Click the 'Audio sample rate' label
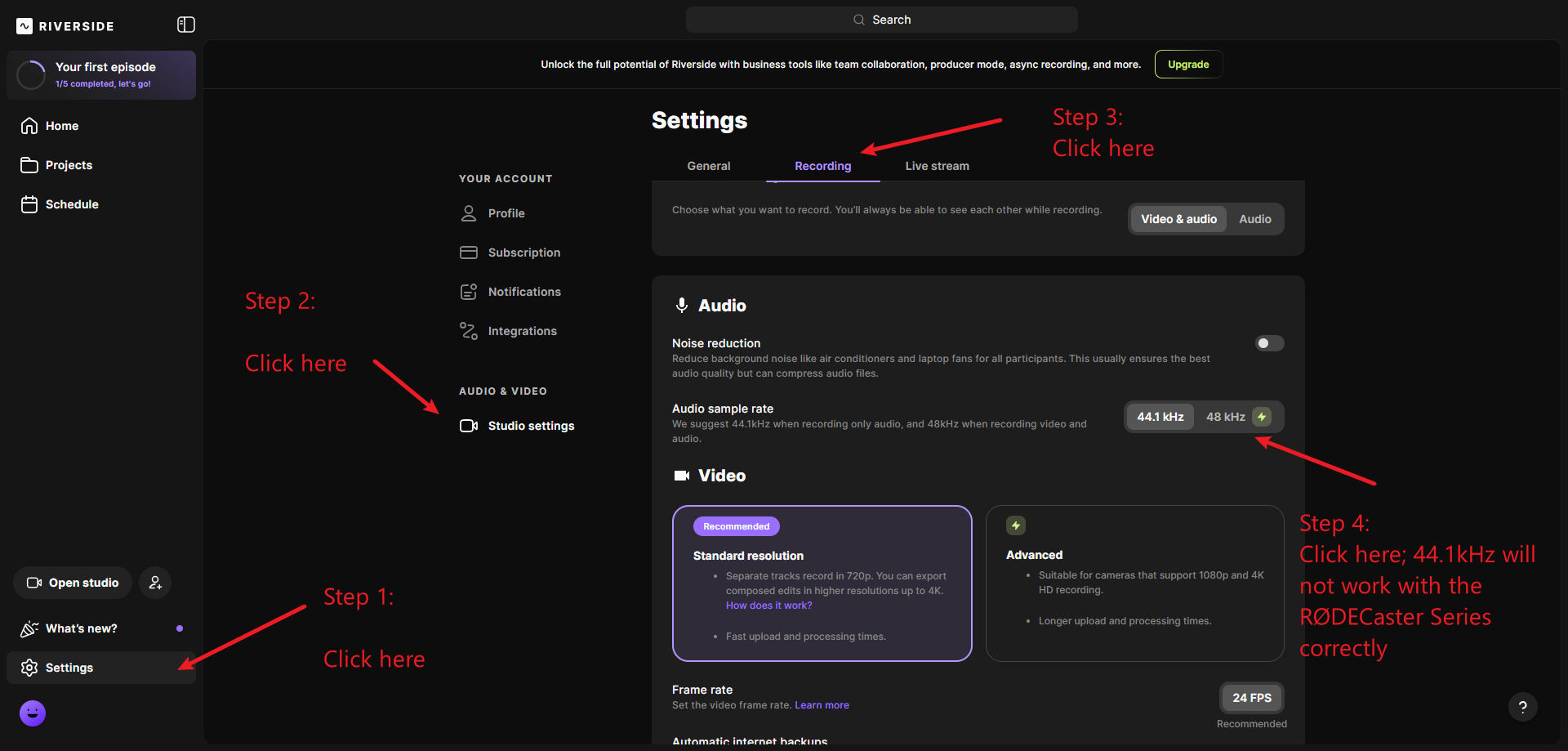1568x751 pixels. pos(723,409)
